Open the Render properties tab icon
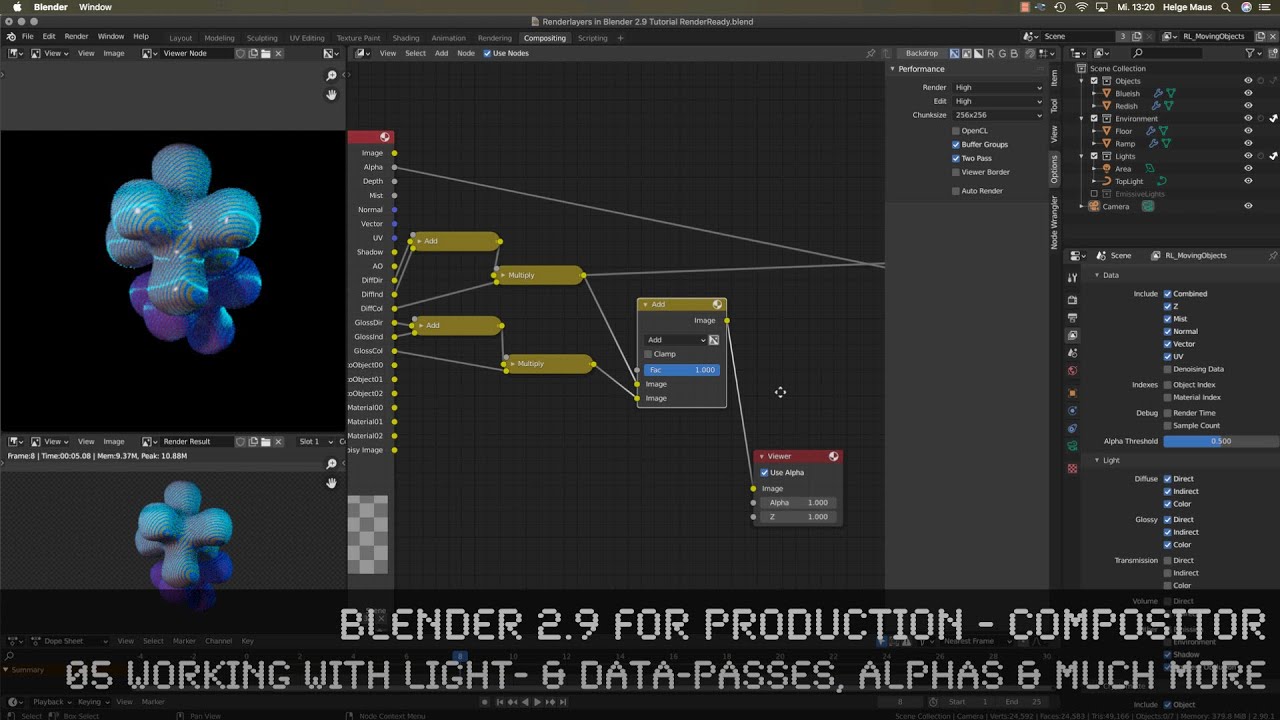This screenshot has width=1280, height=720. (x=1072, y=300)
